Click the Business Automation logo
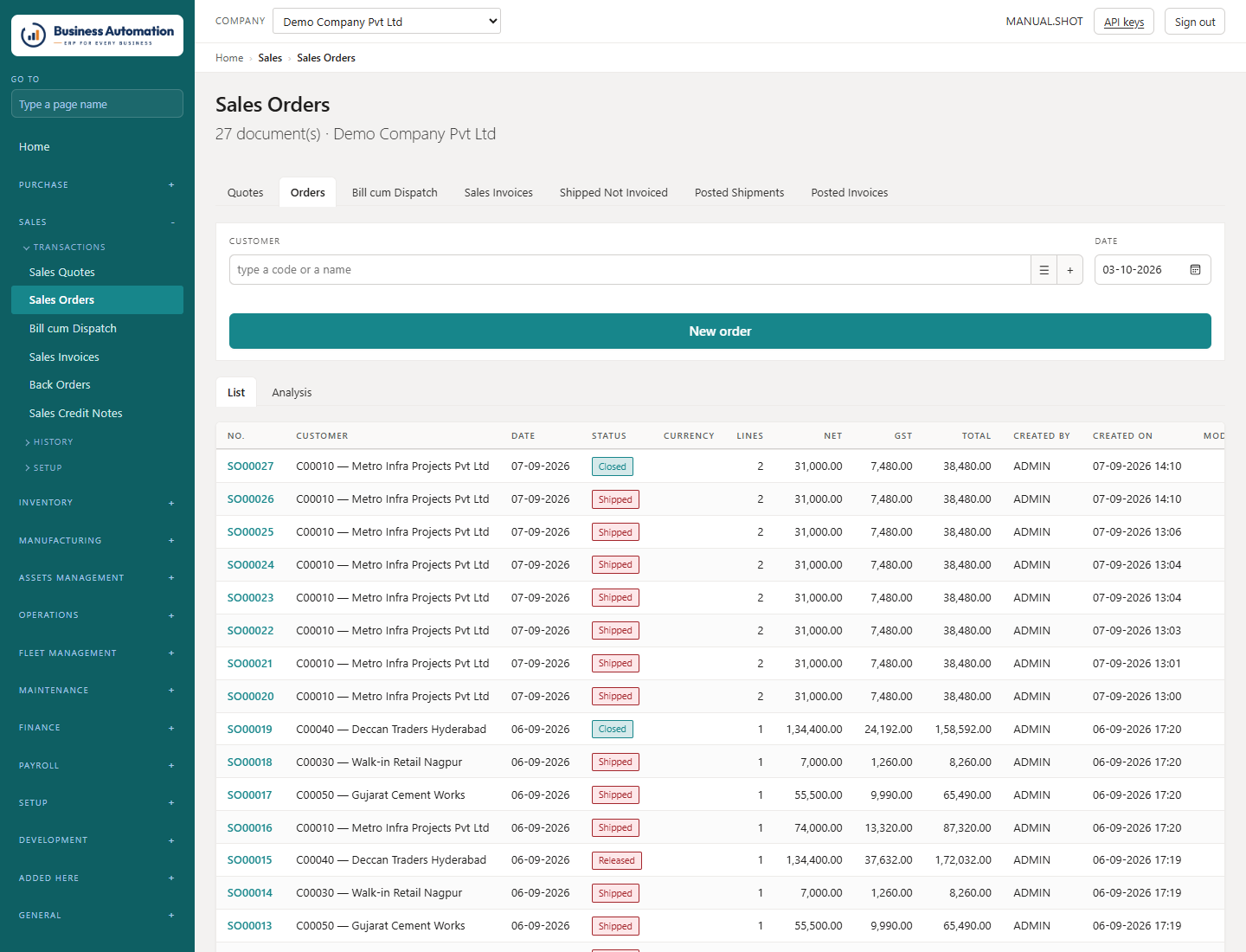This screenshot has width=1246, height=952. 97,35
